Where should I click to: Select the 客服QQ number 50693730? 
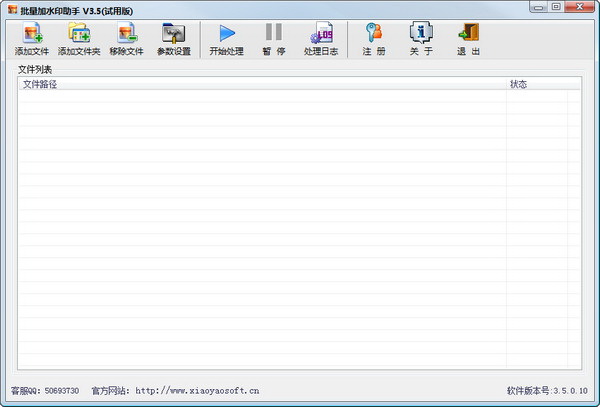click(x=60, y=391)
